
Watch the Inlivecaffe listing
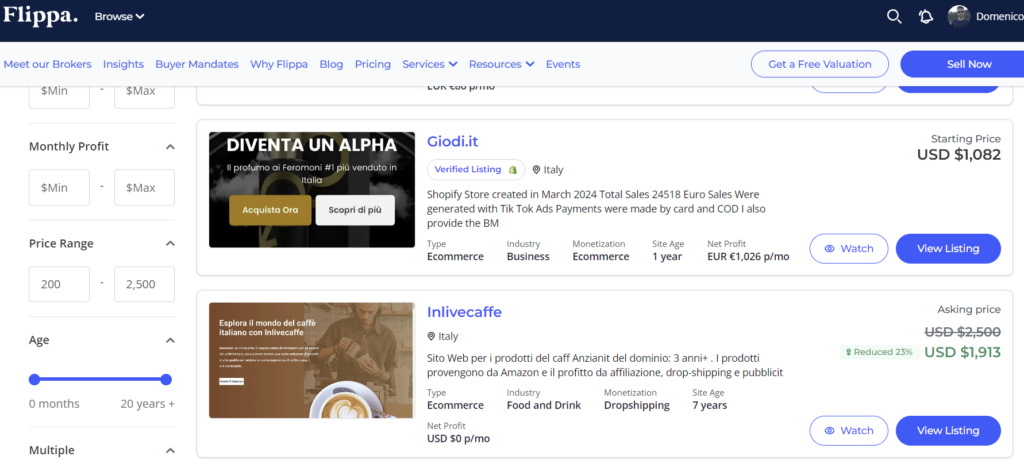[848, 430]
